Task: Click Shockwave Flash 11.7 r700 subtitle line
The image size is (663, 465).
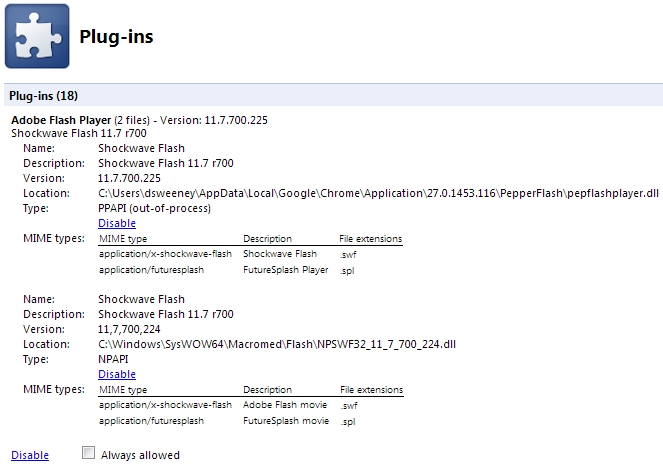Action: (79, 134)
